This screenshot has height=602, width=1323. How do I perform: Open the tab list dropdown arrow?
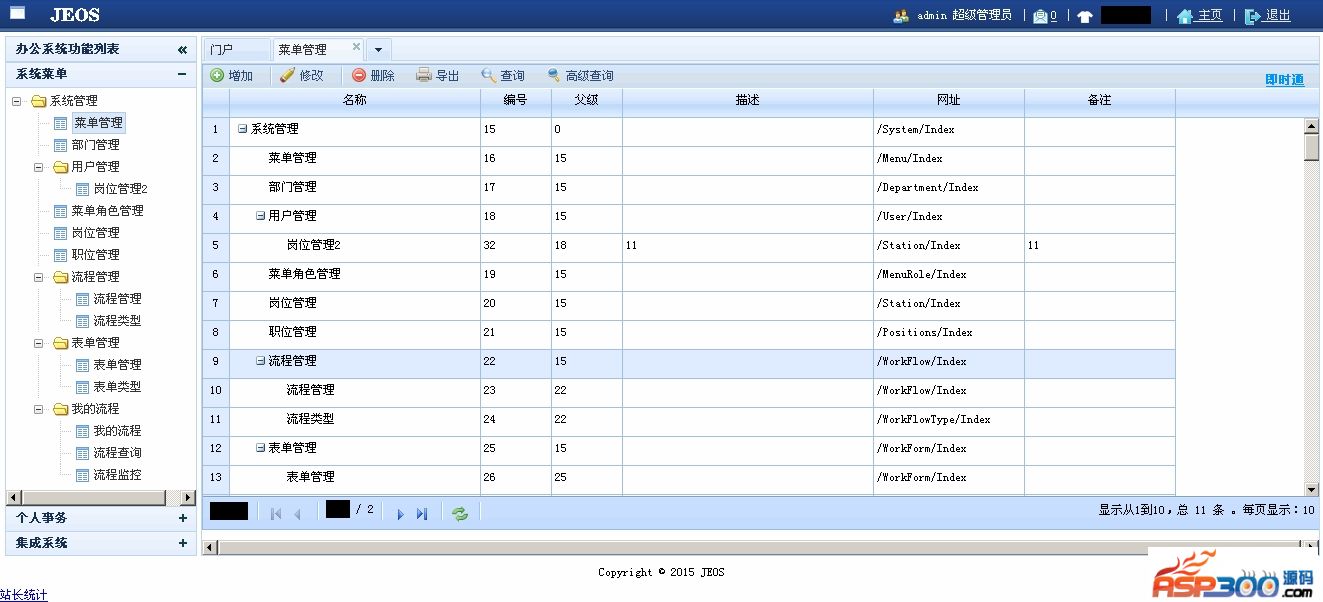click(379, 50)
